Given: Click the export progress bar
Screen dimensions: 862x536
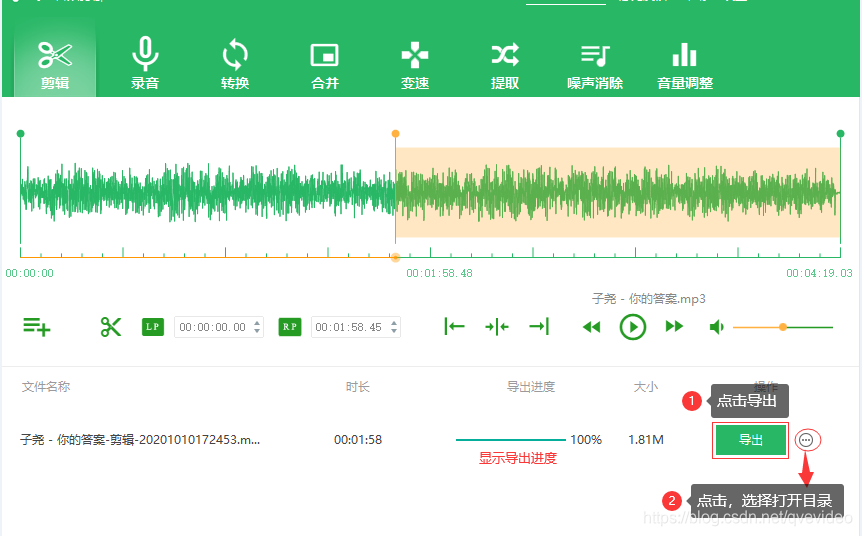Looking at the screenshot, I should [x=511, y=440].
